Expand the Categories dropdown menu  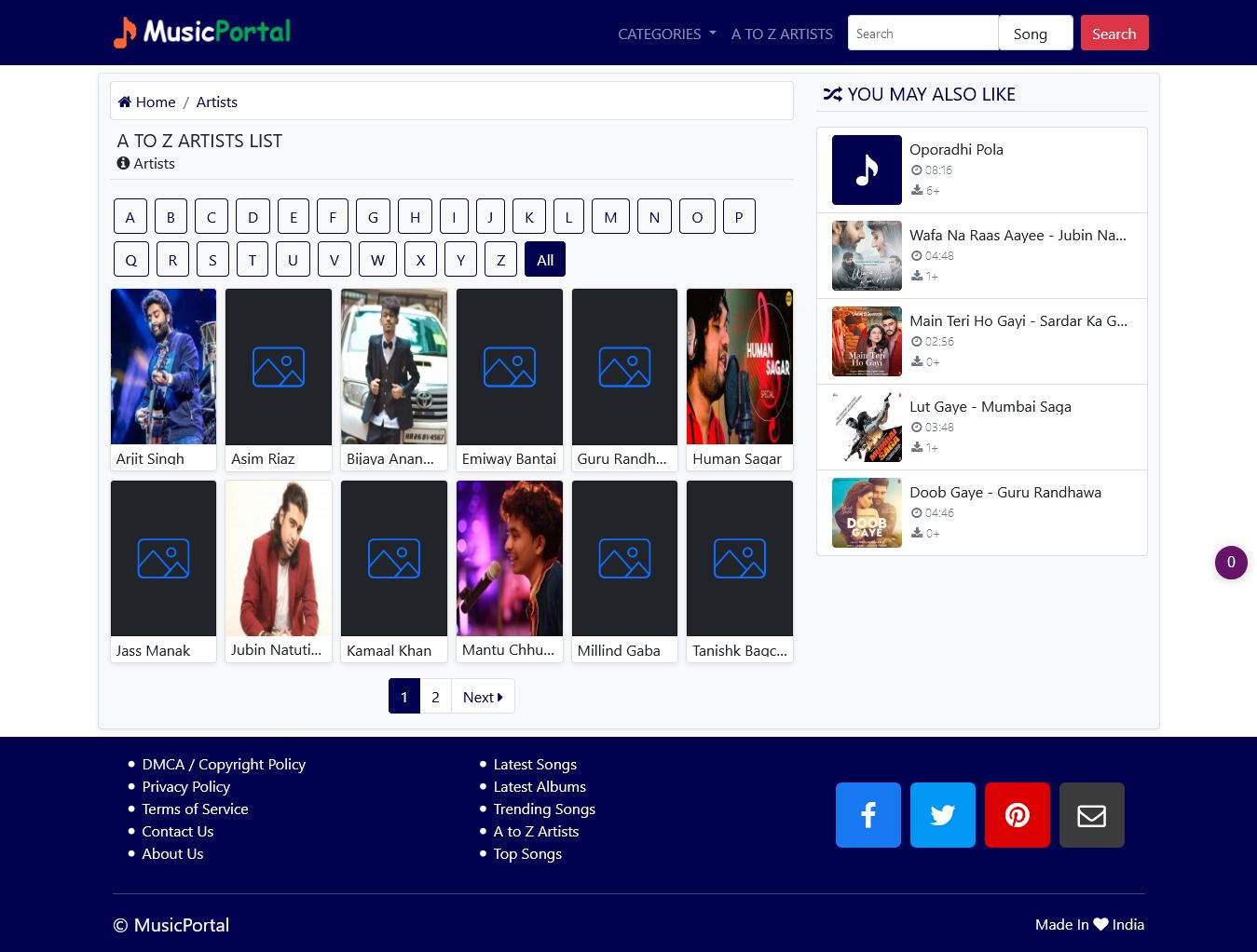point(666,34)
